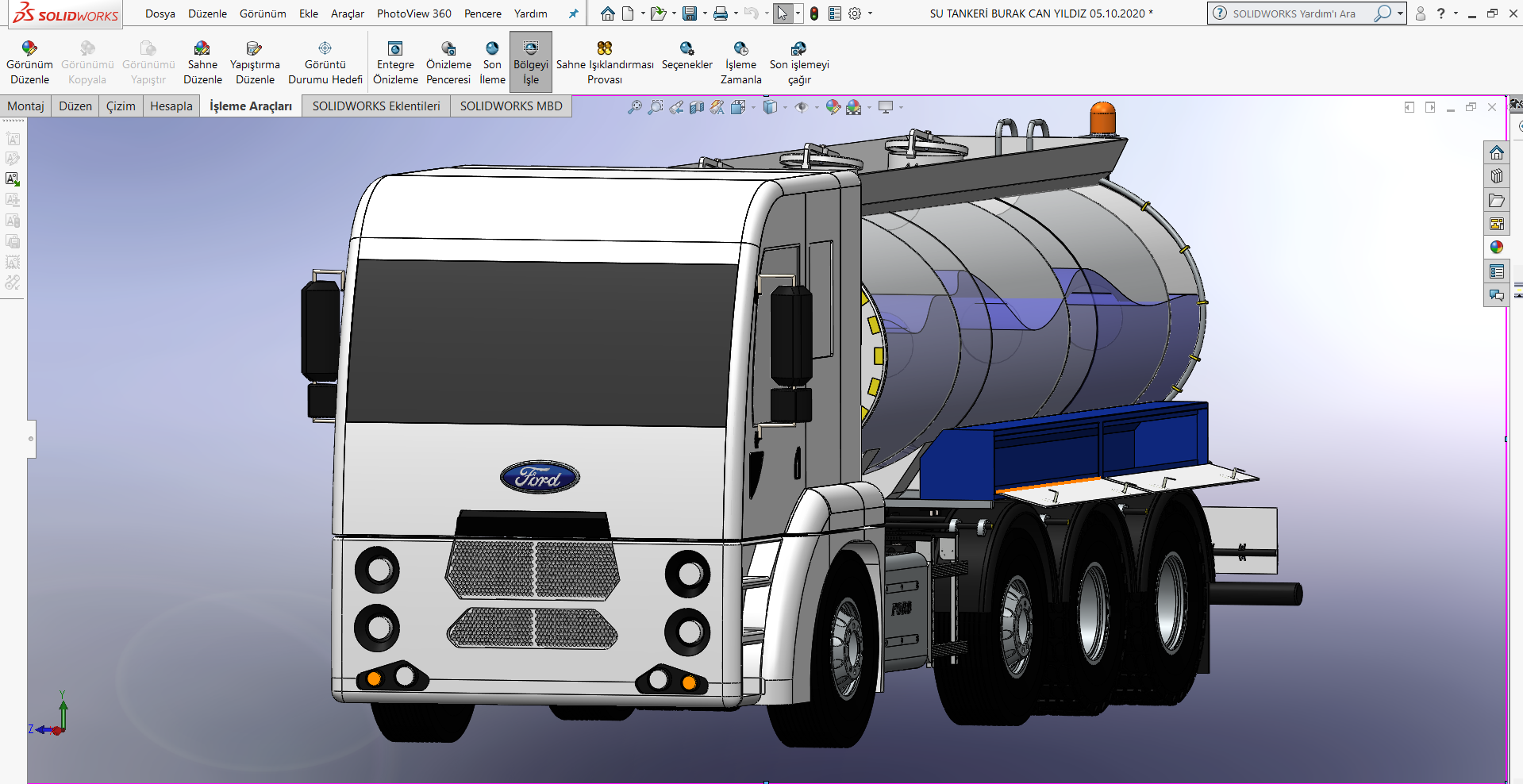This screenshot has height=784, width=1523.
Task: Open the Araçlar menu
Action: coord(348,13)
